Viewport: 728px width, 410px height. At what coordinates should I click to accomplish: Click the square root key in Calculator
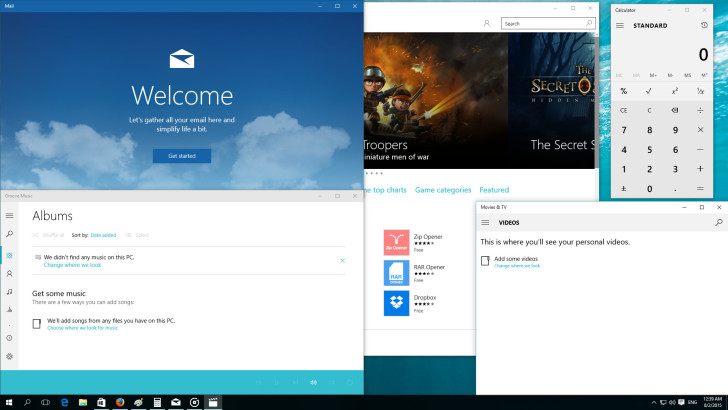click(649, 91)
